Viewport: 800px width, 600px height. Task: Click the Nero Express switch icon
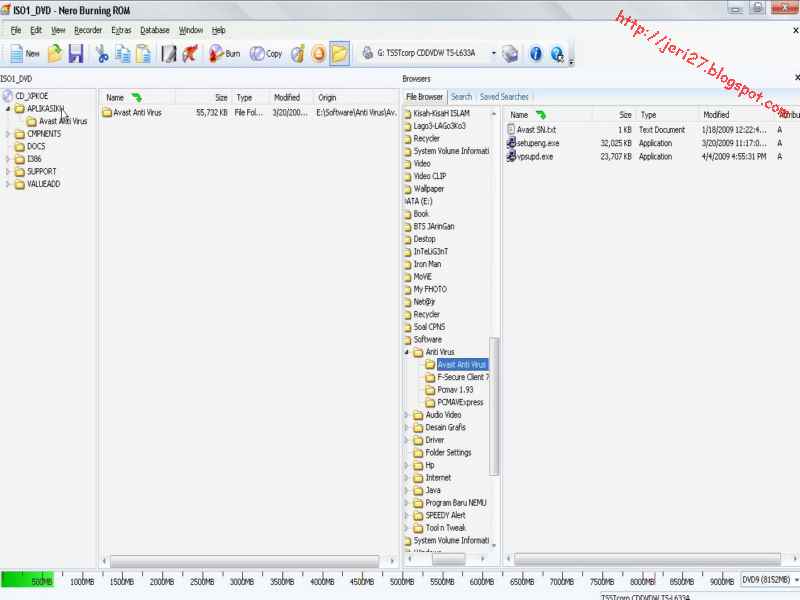coord(190,53)
